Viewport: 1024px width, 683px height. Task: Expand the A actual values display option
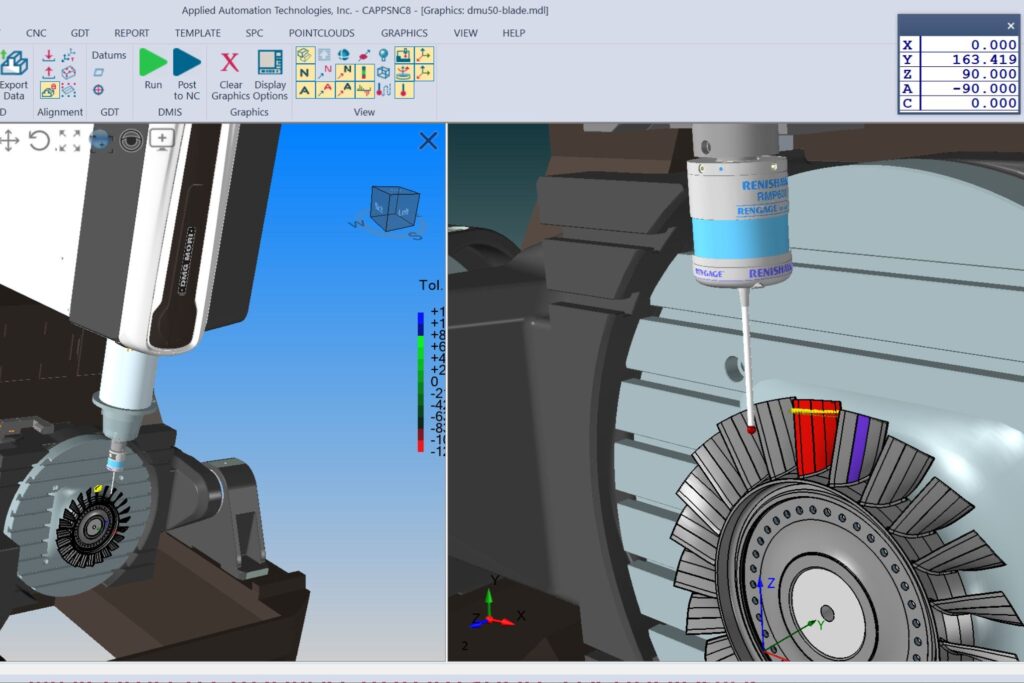click(x=305, y=90)
